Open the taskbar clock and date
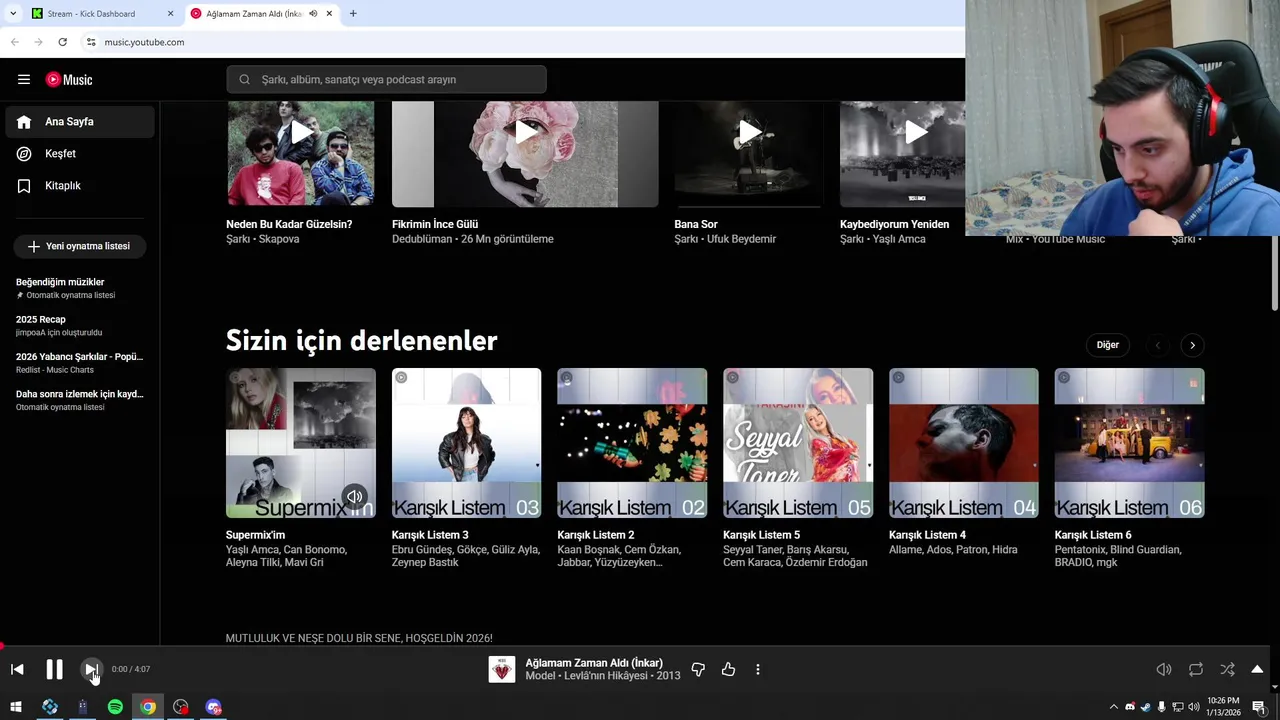This screenshot has height=720, width=1280. 1224,707
